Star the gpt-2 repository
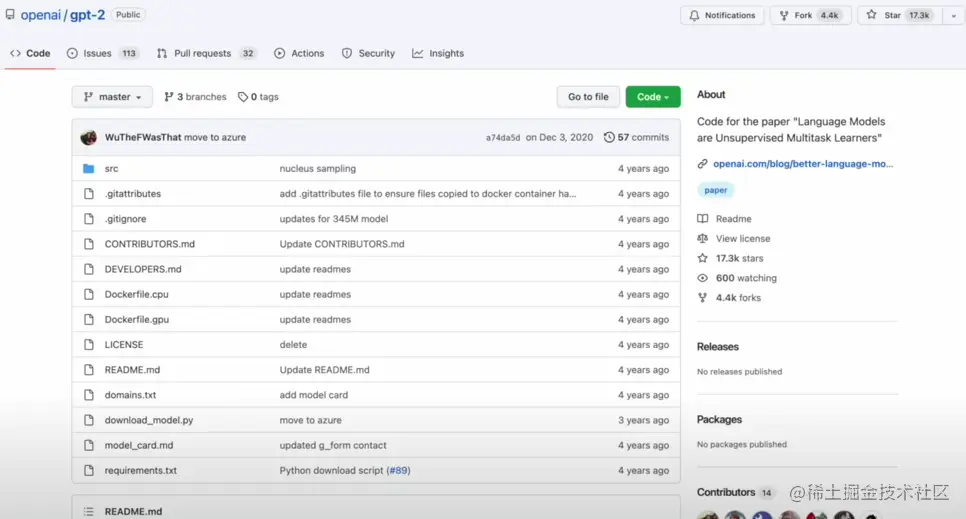 900,15
